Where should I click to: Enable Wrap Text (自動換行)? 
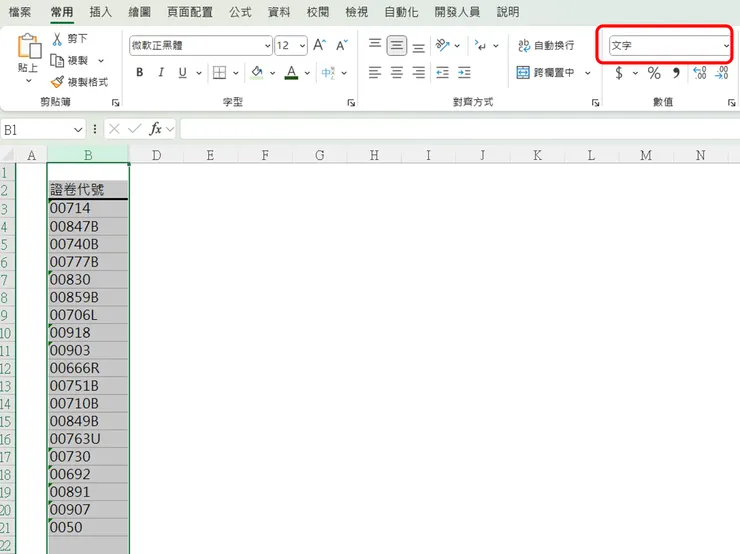point(546,45)
